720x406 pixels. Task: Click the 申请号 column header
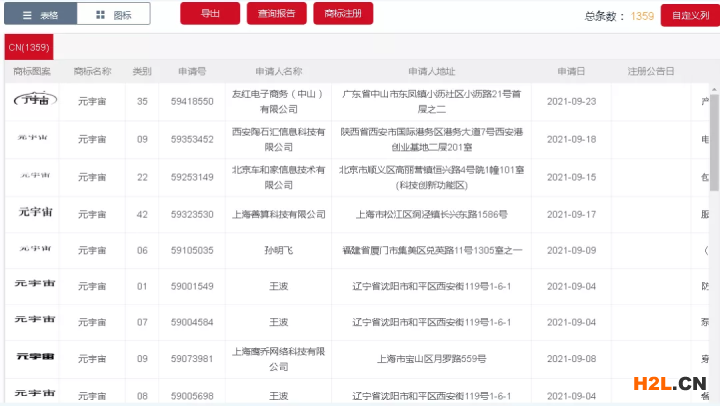[192, 72]
